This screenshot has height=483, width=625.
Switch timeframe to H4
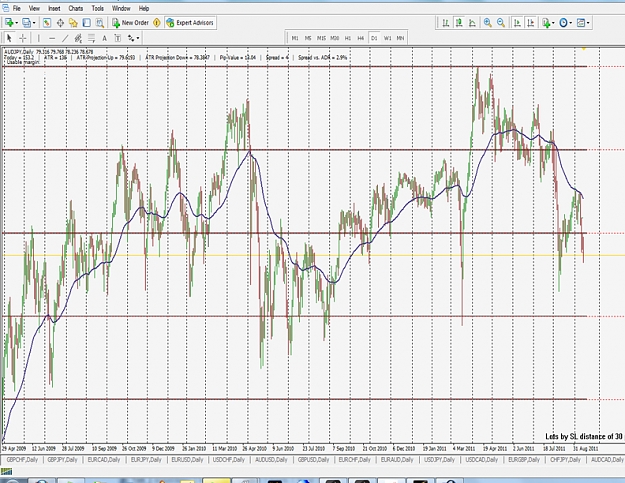pyautogui.click(x=361, y=38)
